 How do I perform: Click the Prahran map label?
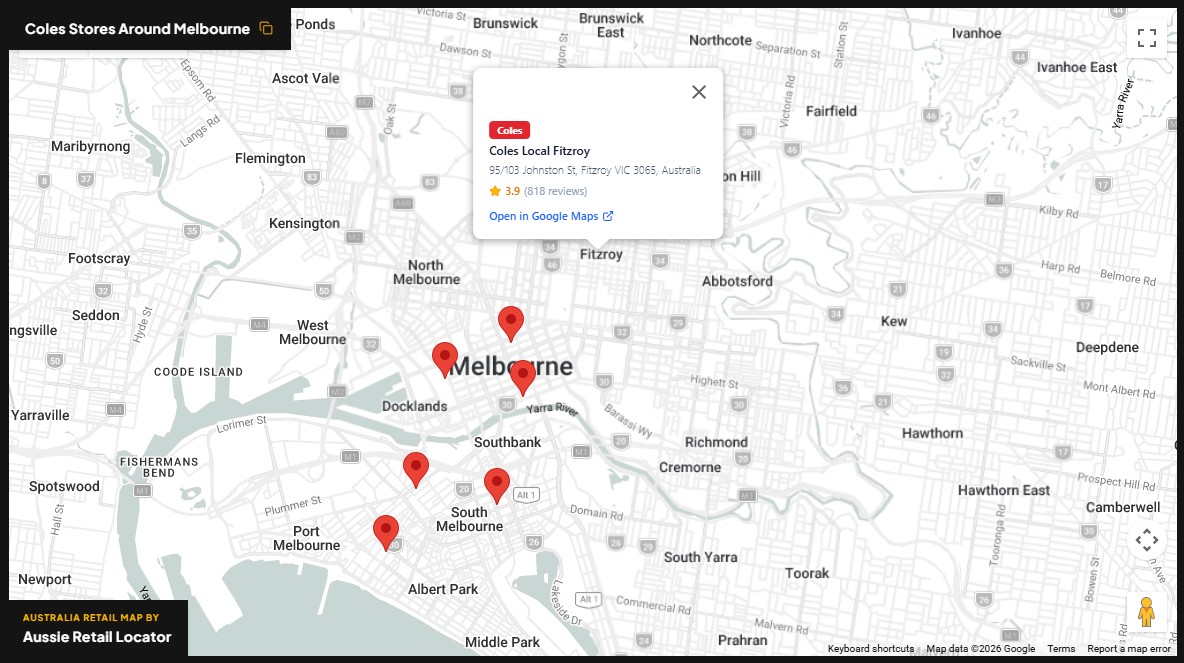pos(742,640)
